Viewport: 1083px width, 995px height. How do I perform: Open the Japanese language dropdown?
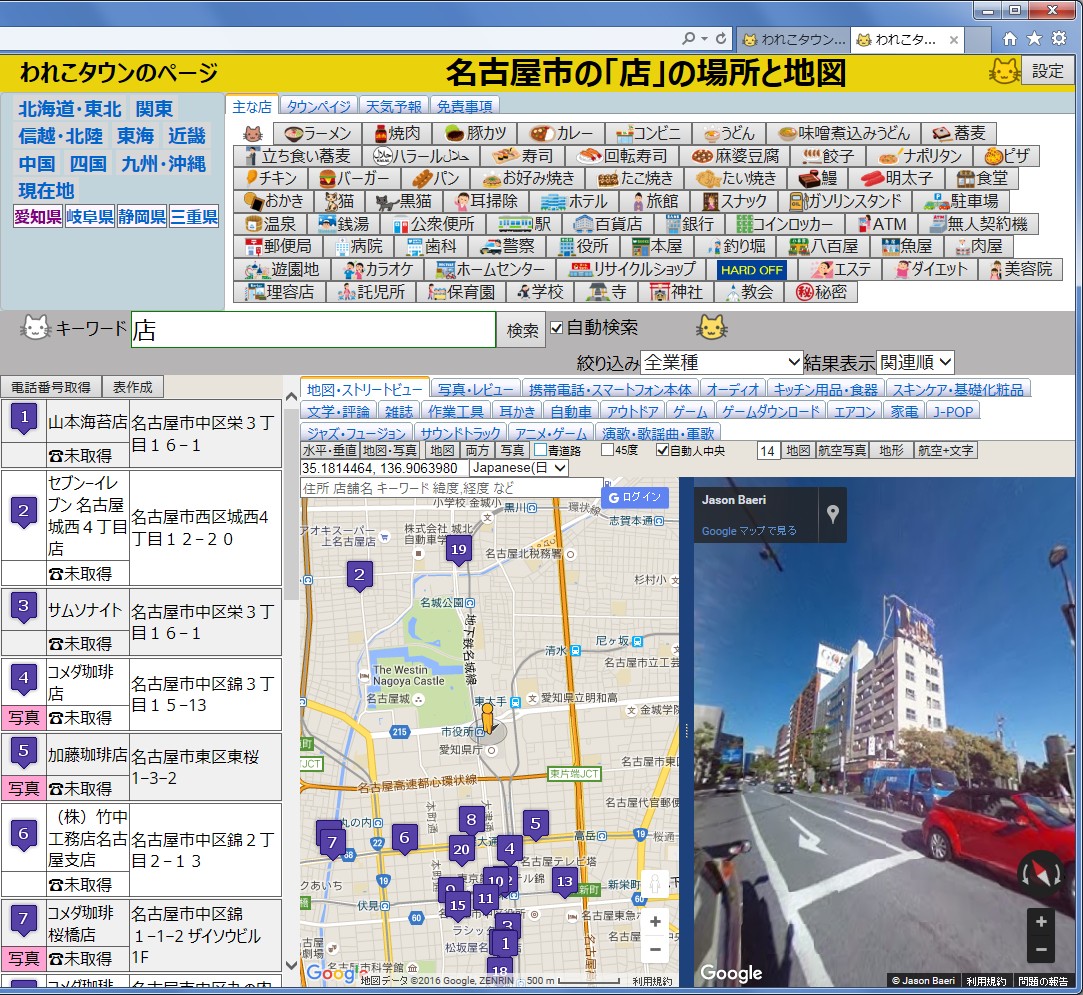click(519, 468)
